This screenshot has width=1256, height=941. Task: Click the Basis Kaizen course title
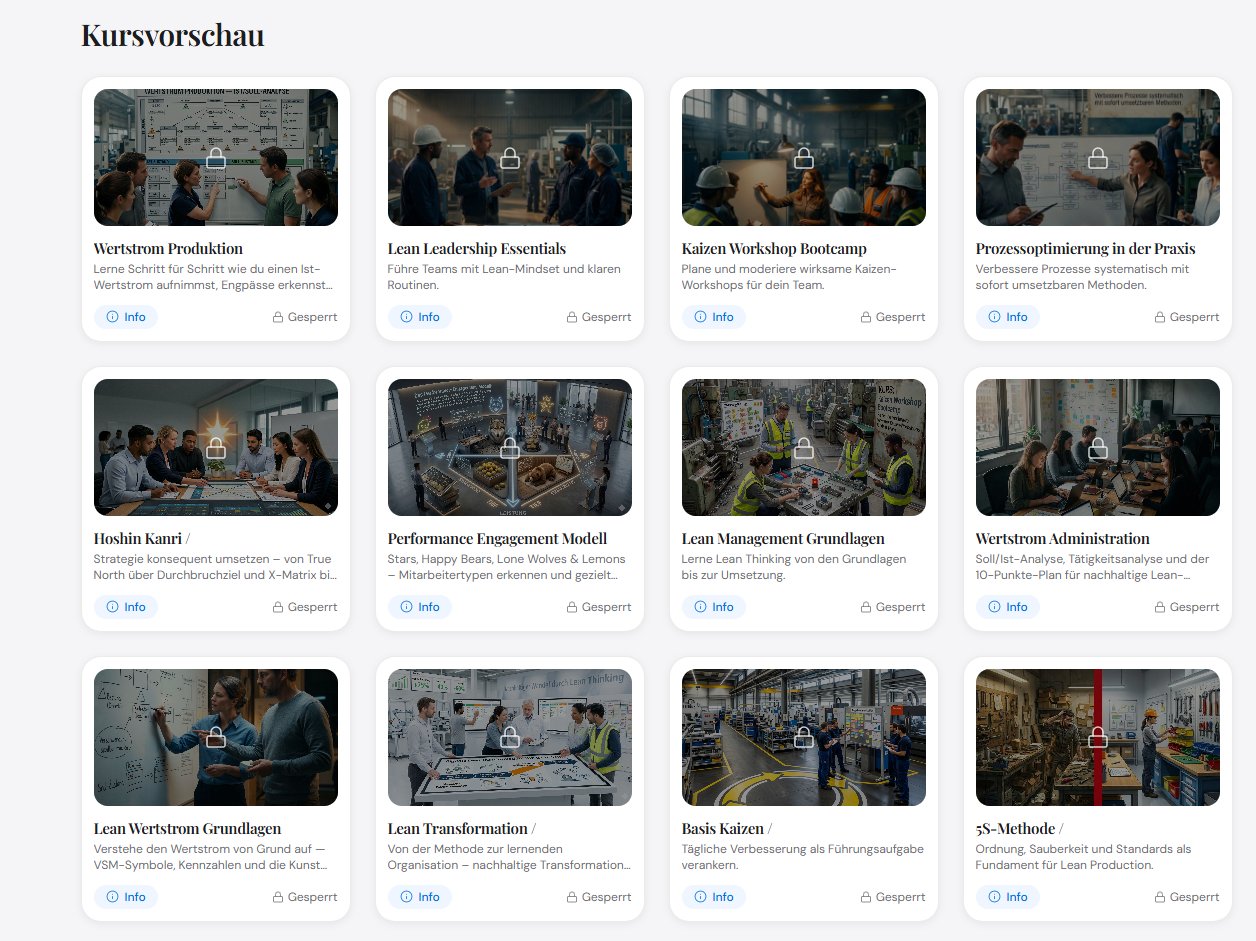click(722, 828)
